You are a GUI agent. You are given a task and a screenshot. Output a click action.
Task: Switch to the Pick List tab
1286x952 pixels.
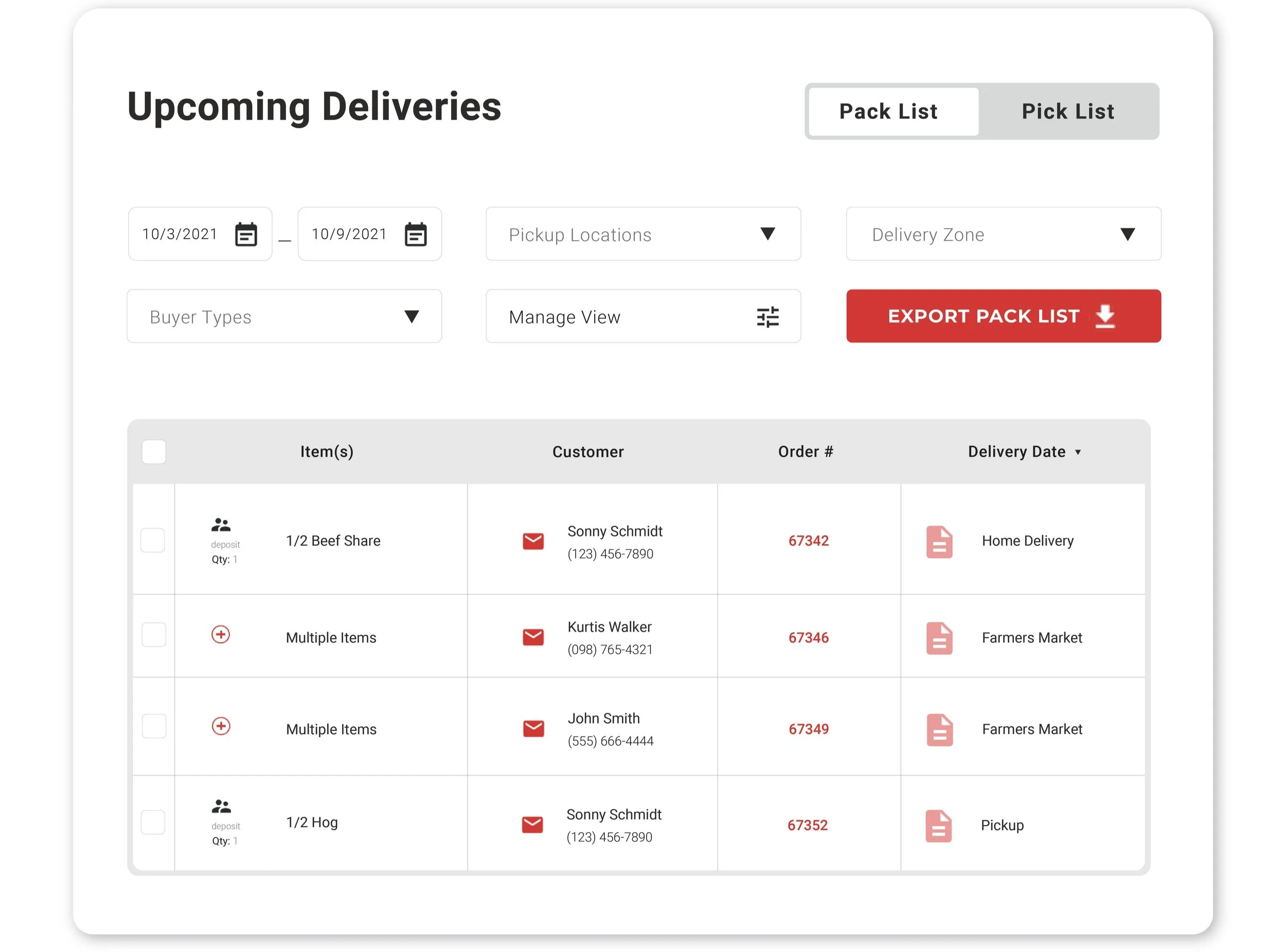coord(1067,112)
